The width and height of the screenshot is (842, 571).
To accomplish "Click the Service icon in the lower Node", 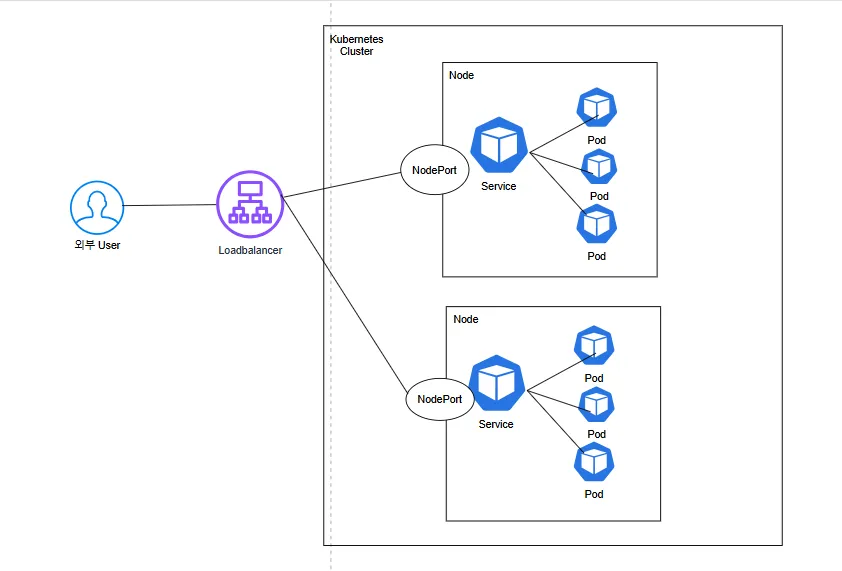I will tap(497, 384).
